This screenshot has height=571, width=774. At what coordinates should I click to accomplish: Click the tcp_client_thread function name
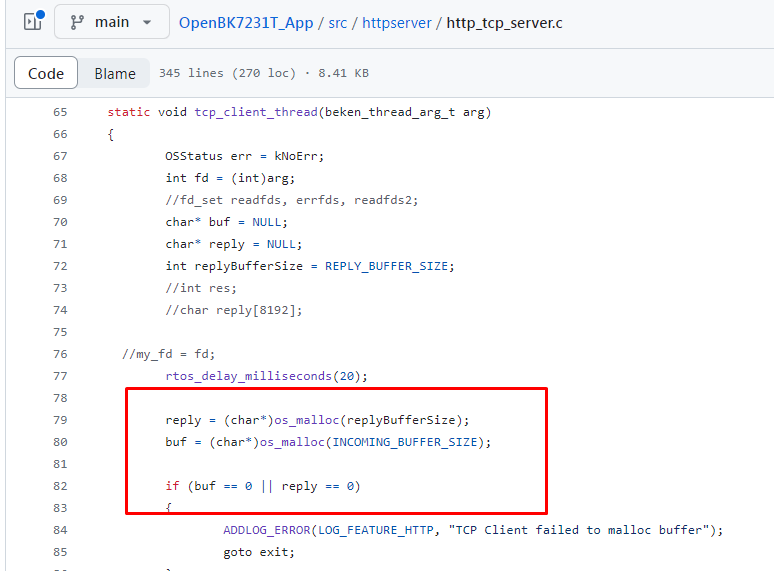[x=256, y=112]
